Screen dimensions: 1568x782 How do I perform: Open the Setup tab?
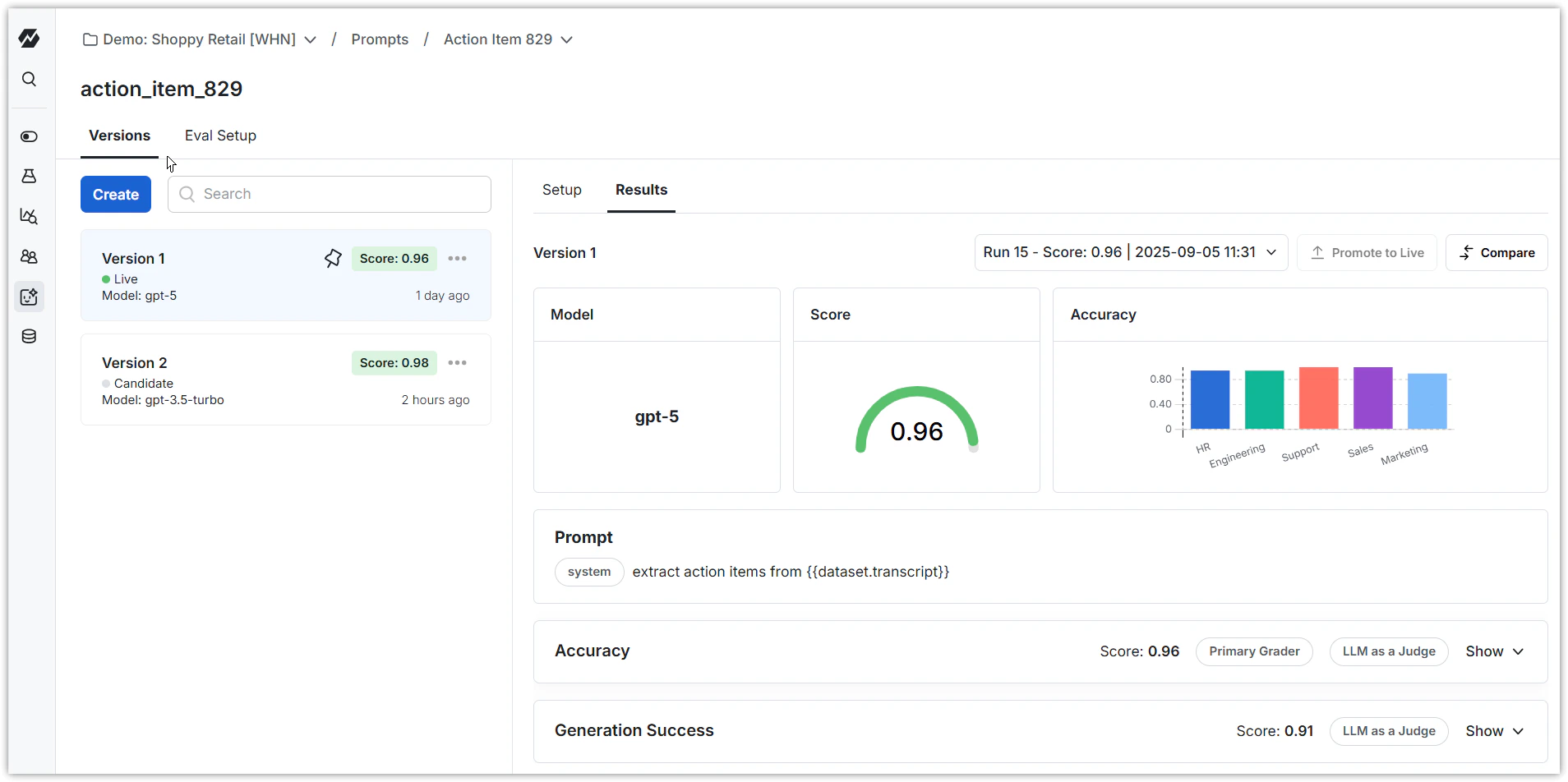pos(562,190)
